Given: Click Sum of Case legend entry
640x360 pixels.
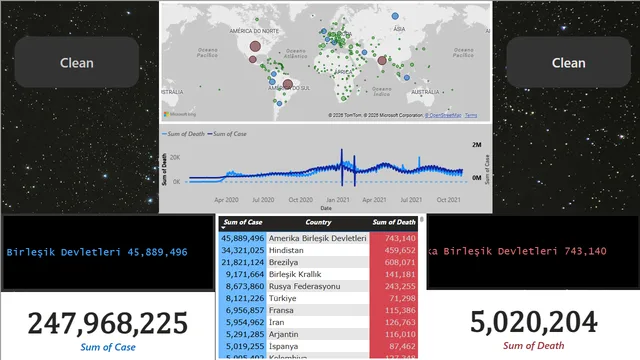Looking at the screenshot, I should point(227,134).
